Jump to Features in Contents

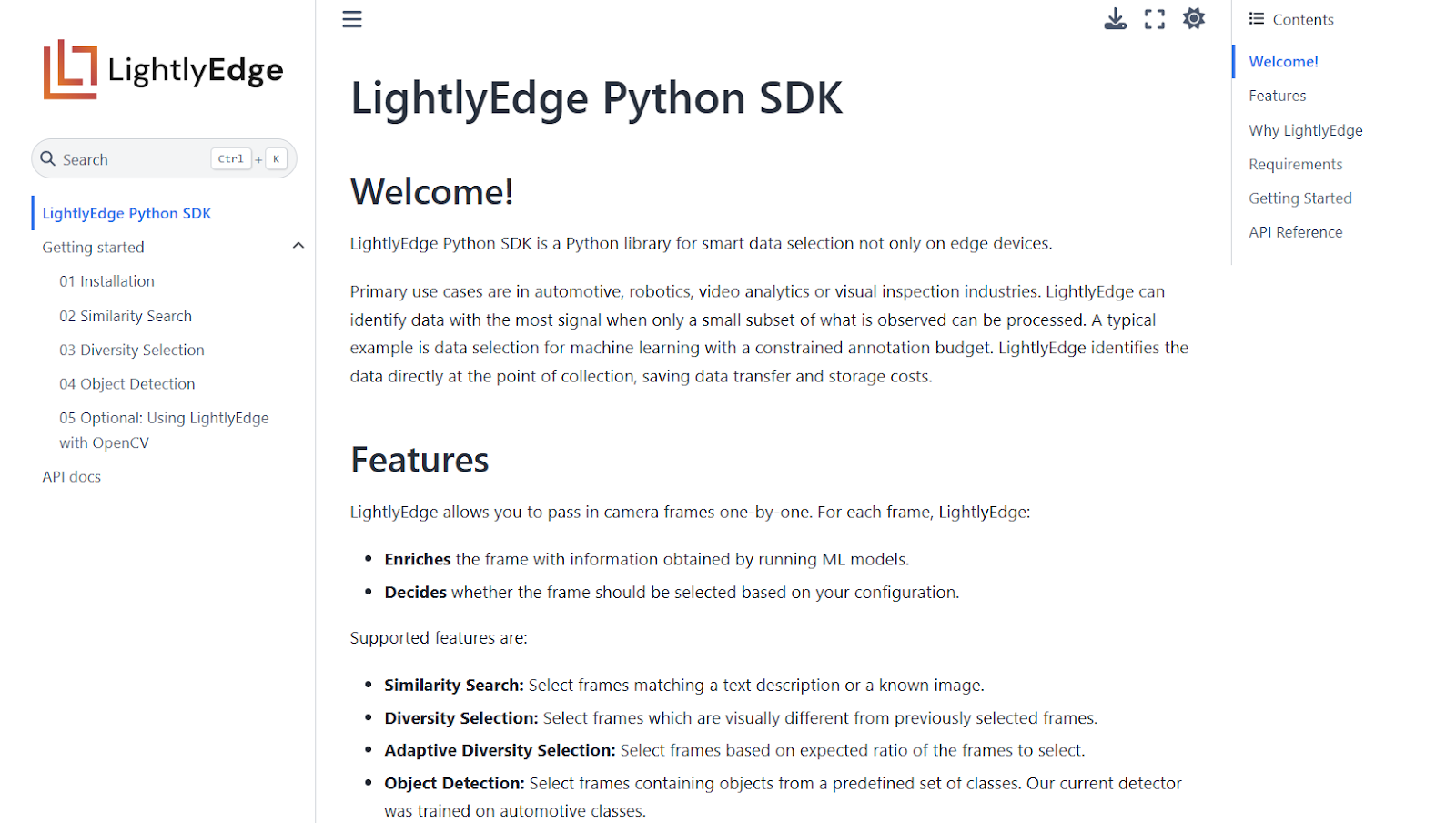1277,96
